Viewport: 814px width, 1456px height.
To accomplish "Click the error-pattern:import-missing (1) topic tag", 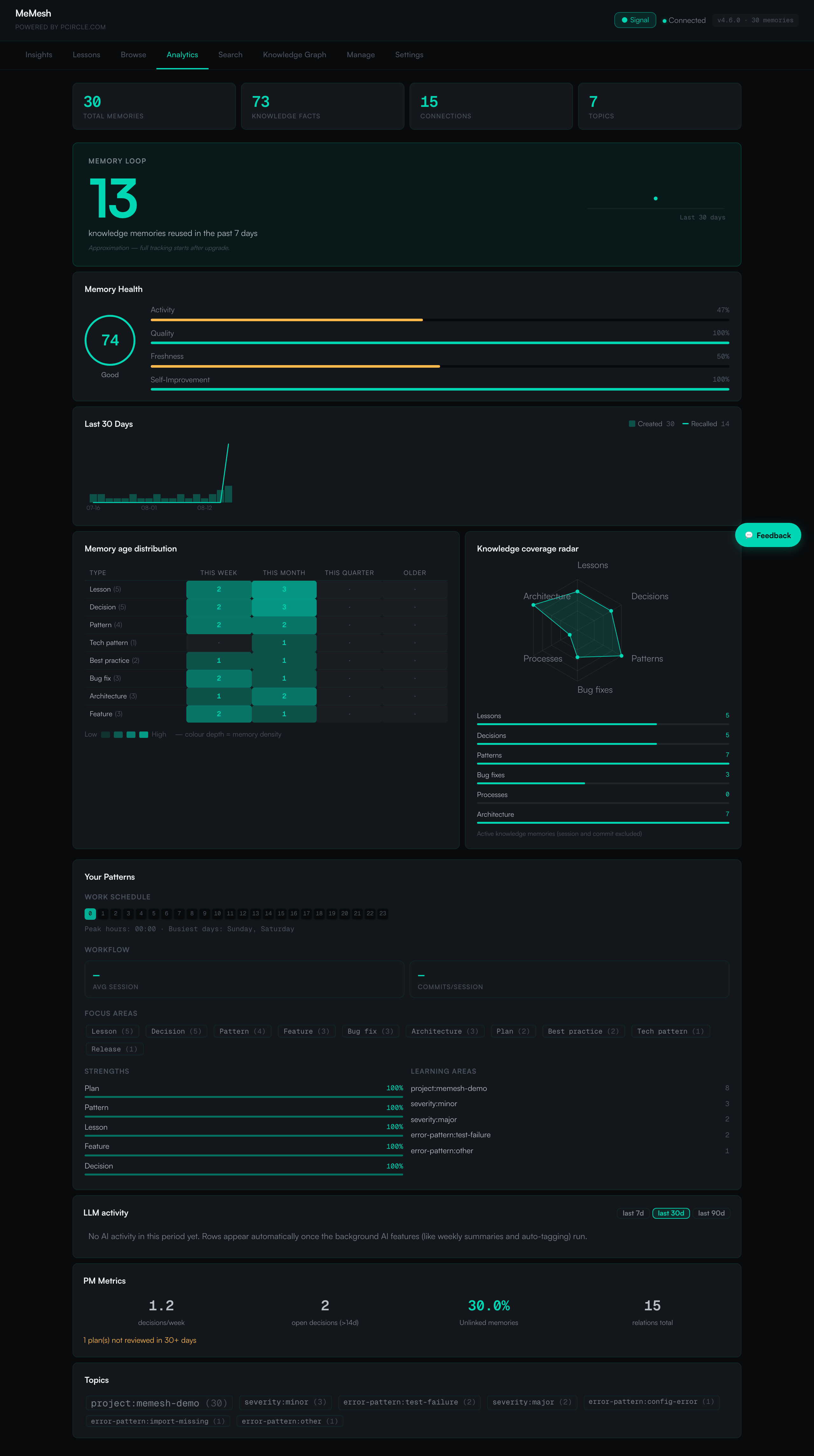I will pos(158,1422).
